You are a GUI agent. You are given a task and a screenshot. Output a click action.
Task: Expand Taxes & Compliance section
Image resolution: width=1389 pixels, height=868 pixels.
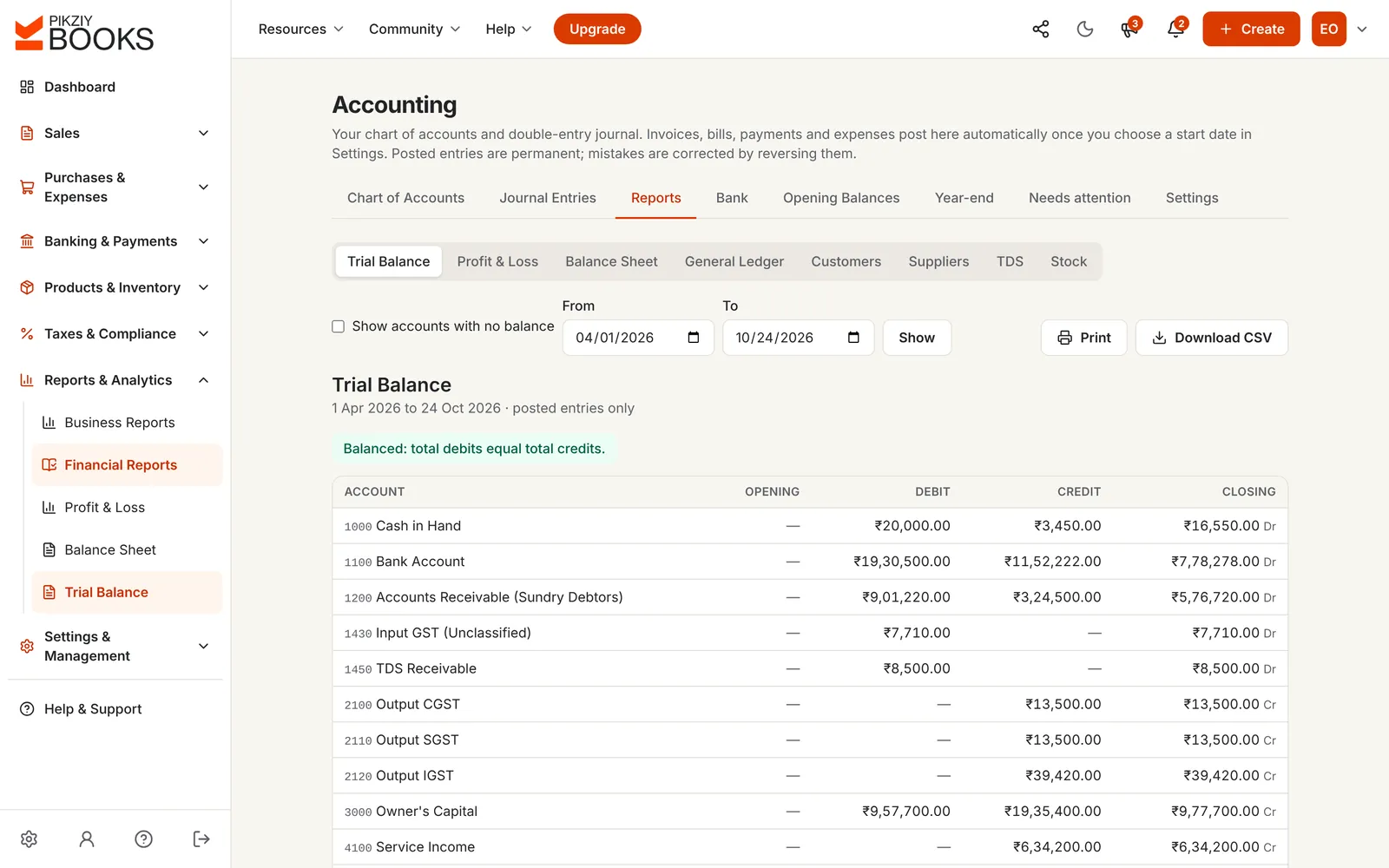click(x=115, y=334)
